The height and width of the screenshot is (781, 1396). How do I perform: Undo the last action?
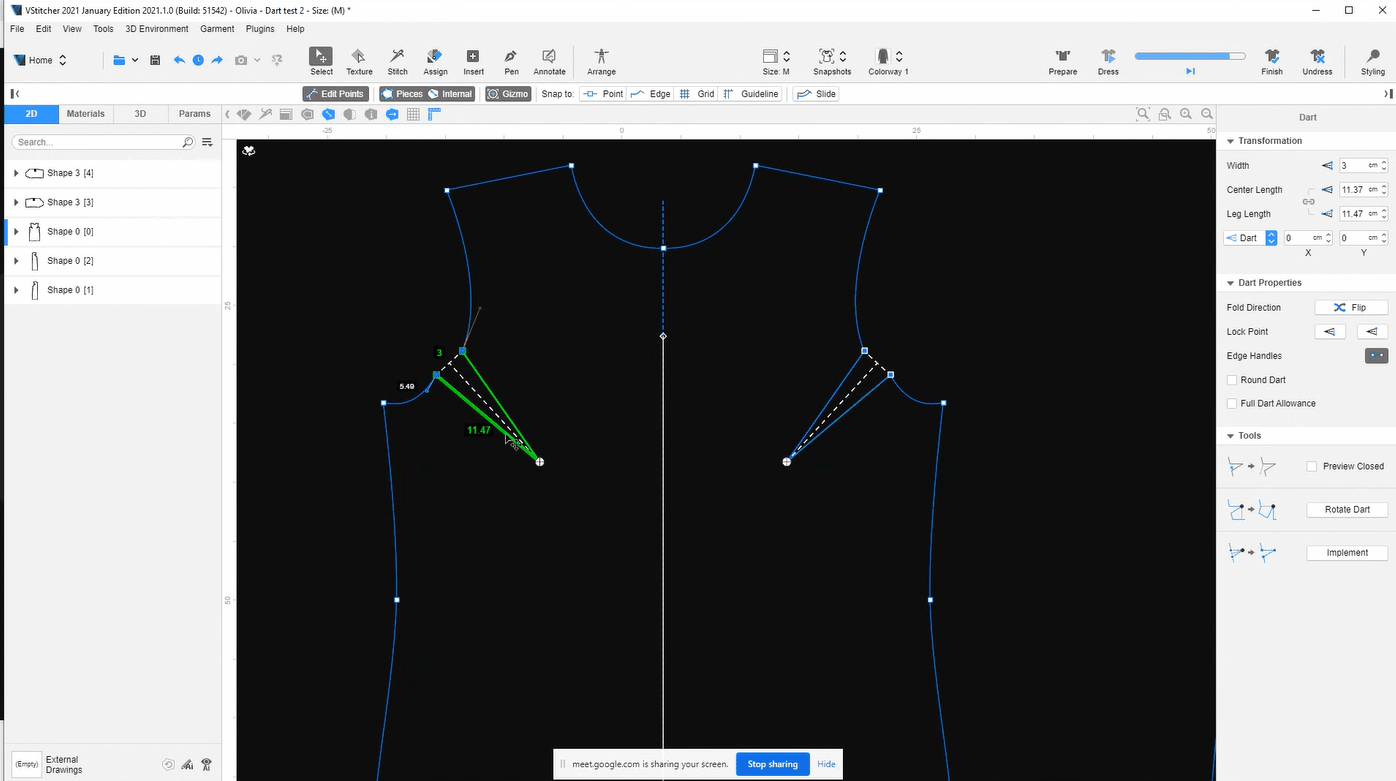[x=179, y=60]
